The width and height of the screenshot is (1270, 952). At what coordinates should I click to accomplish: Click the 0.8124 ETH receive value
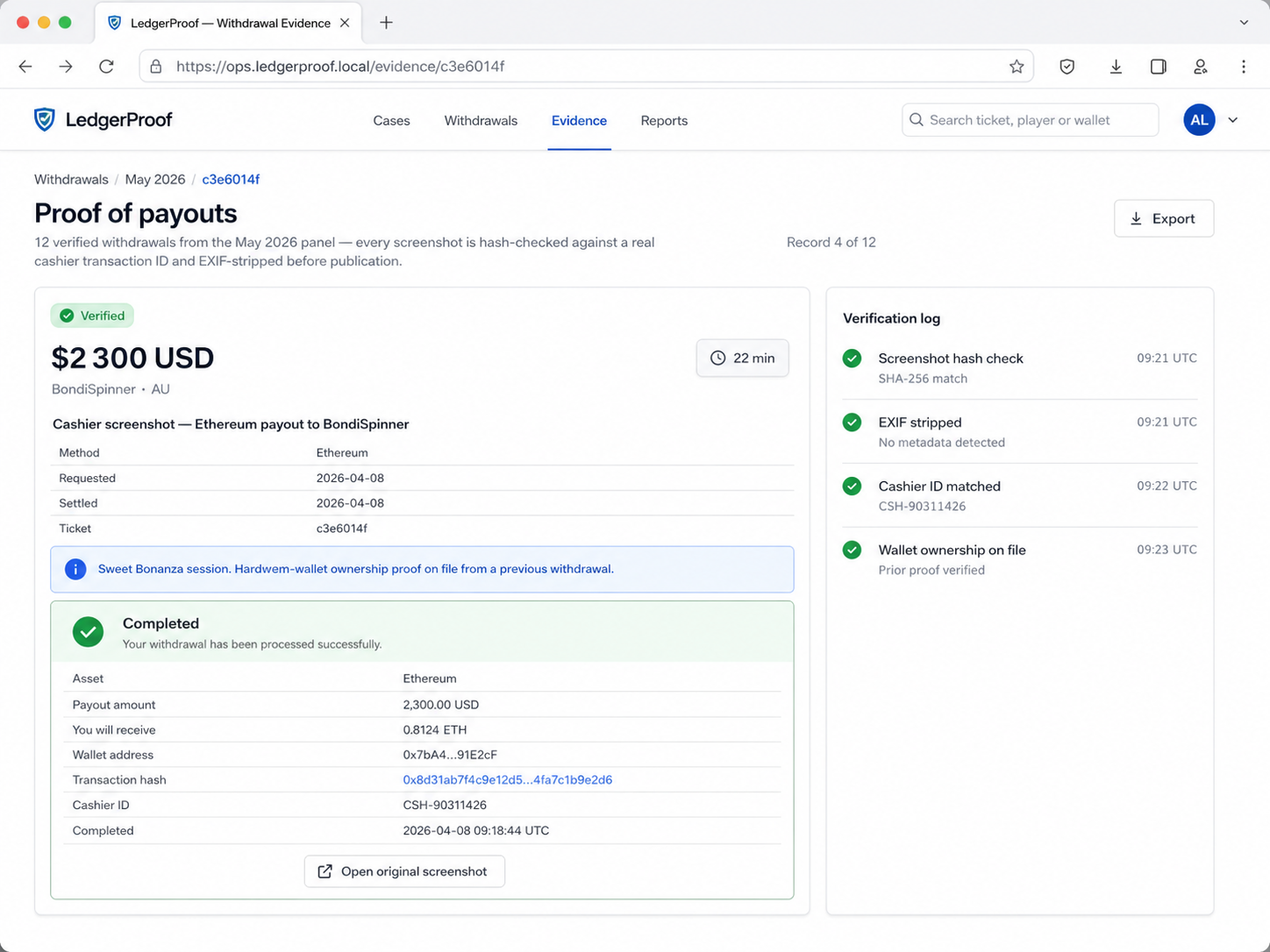[434, 729]
